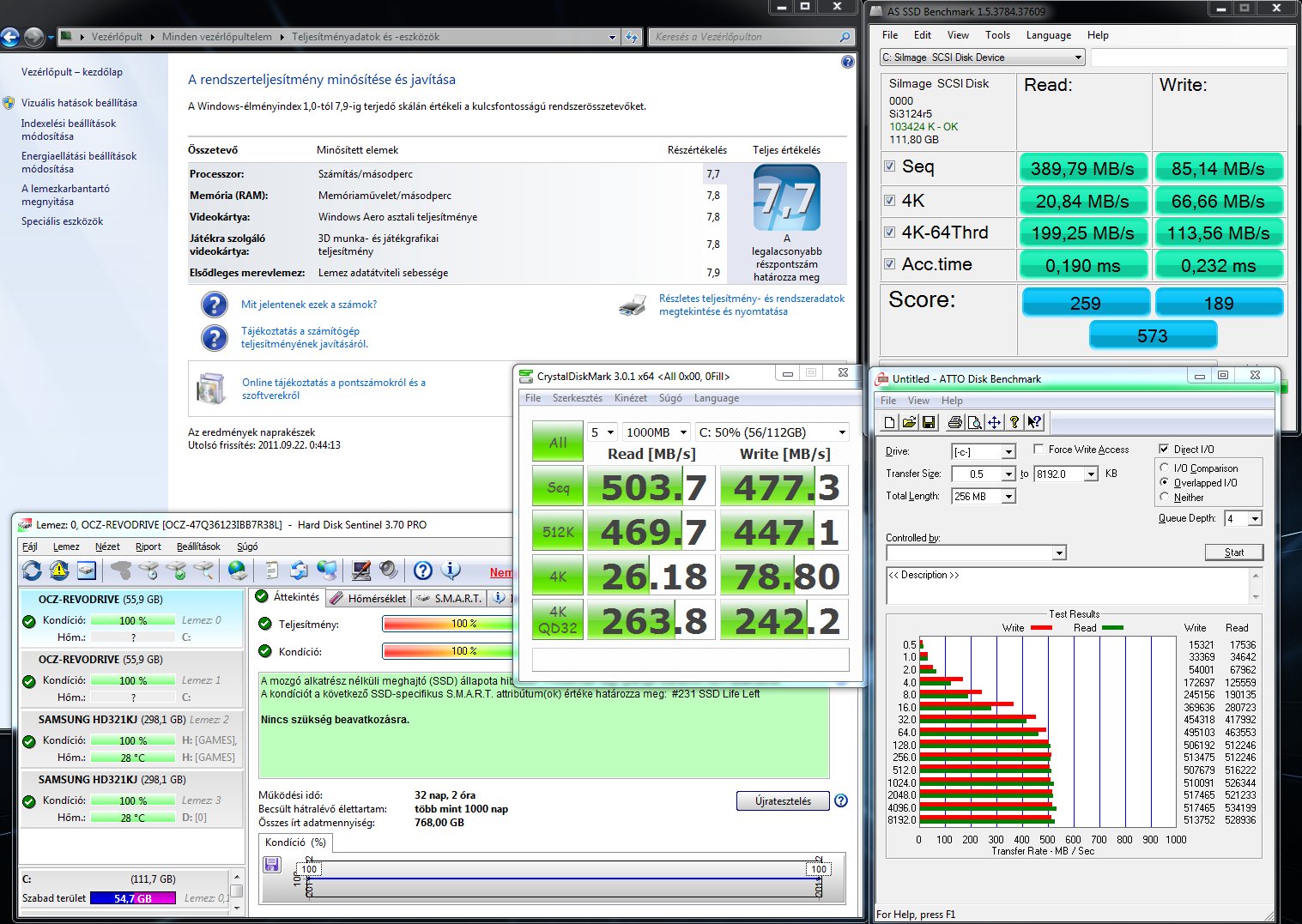Click the globe disk icon in Hard Disk Sentinel
Image resolution: width=1302 pixels, height=924 pixels.
click(238, 571)
